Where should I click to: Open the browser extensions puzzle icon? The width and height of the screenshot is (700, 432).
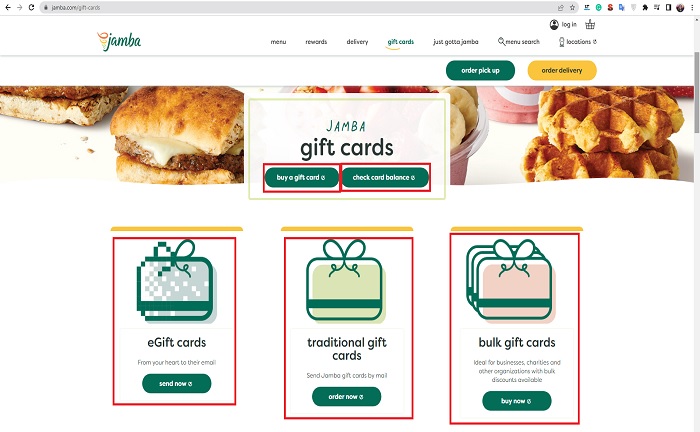pos(645,7)
